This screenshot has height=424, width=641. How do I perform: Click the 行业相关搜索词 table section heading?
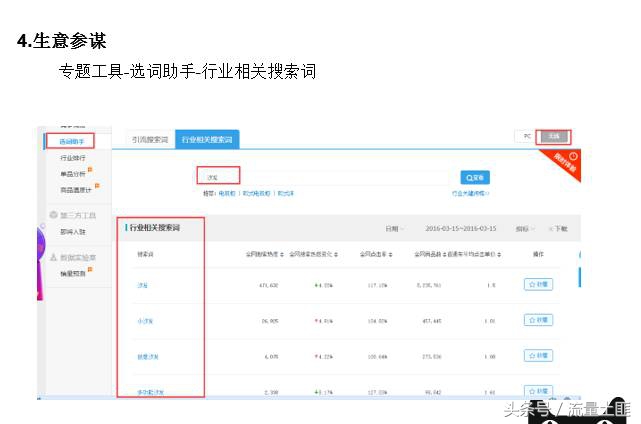(155, 228)
